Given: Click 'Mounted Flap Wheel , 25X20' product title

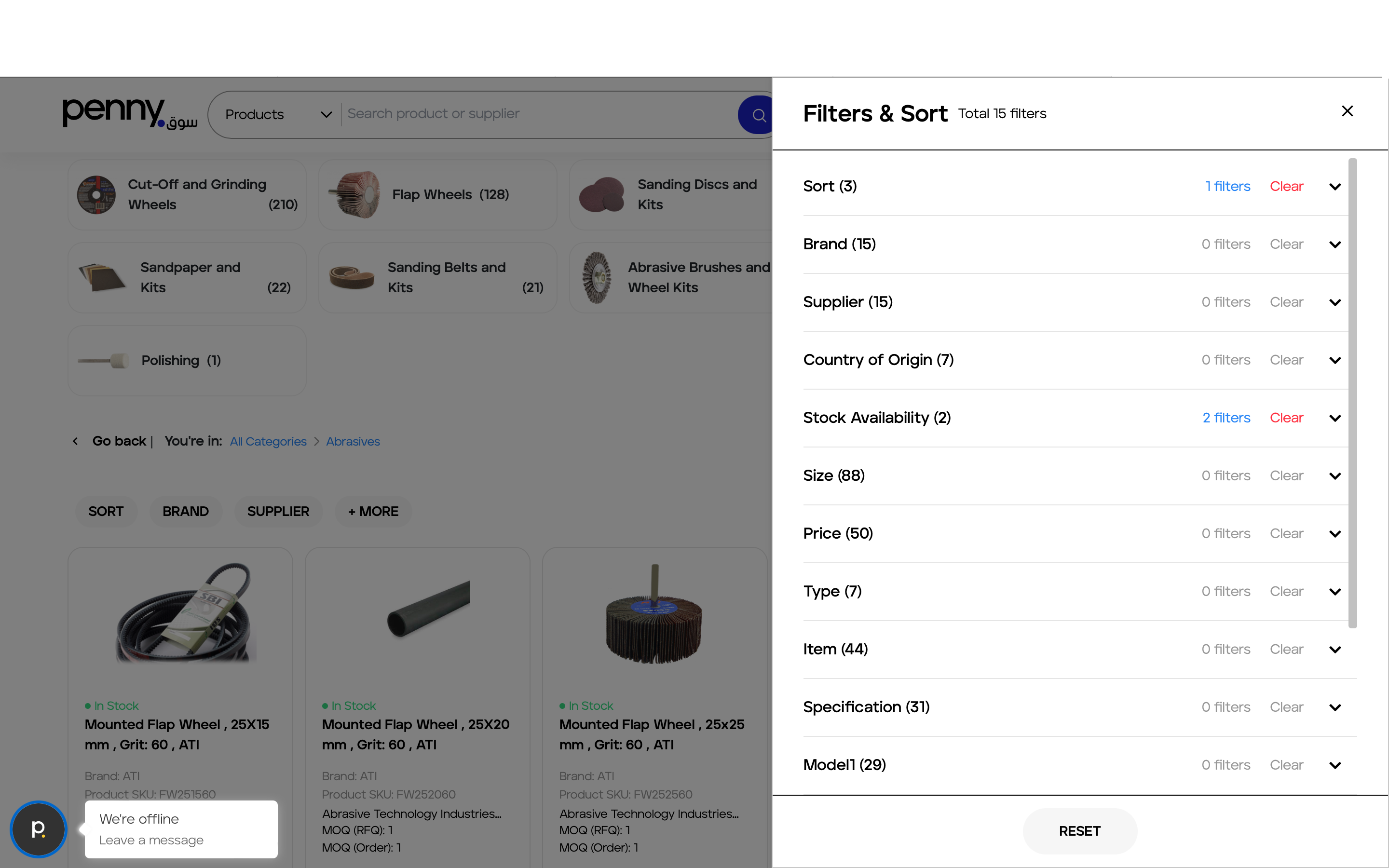Looking at the screenshot, I should 416,734.
